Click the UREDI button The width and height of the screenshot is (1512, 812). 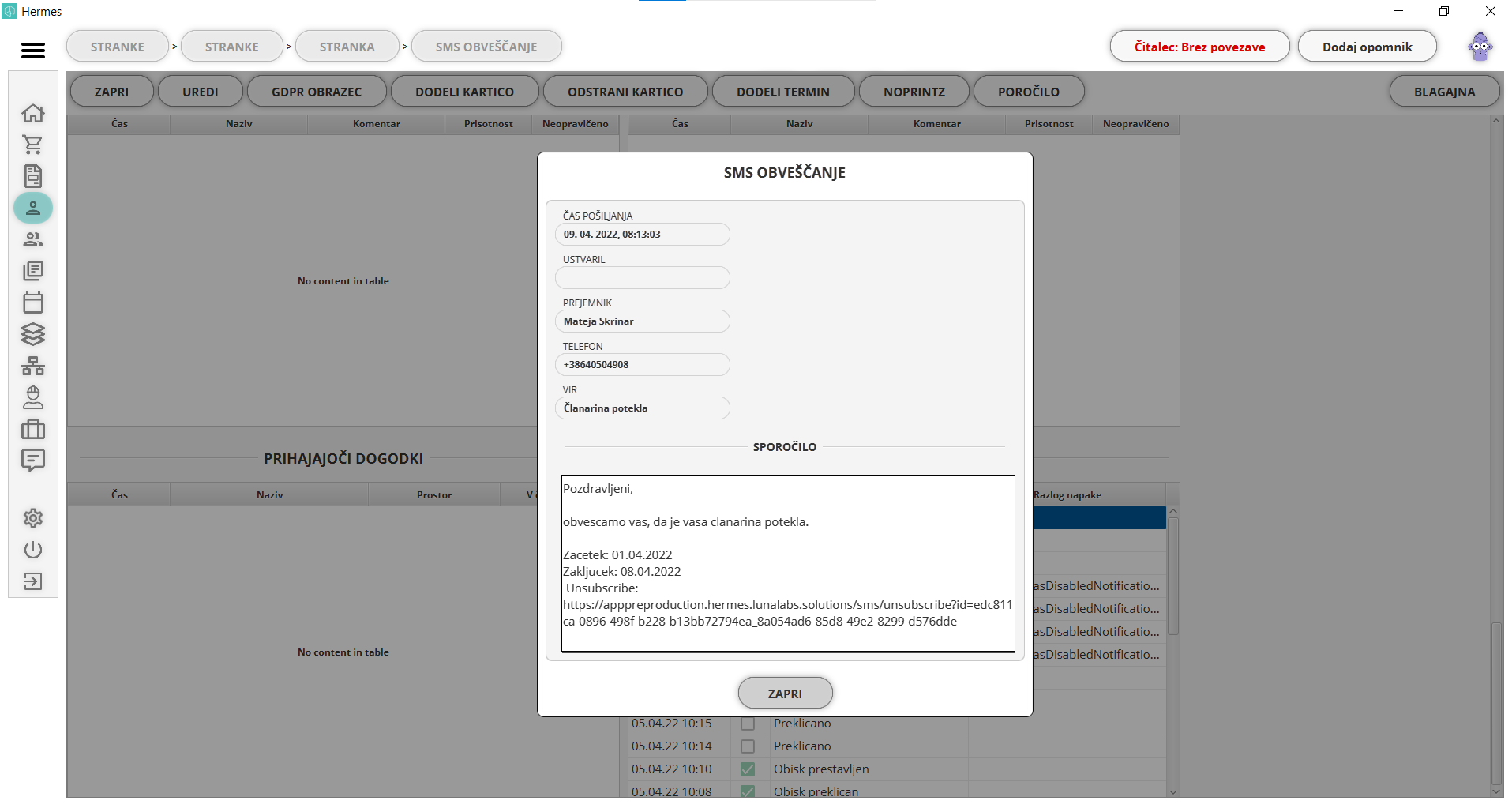click(201, 92)
